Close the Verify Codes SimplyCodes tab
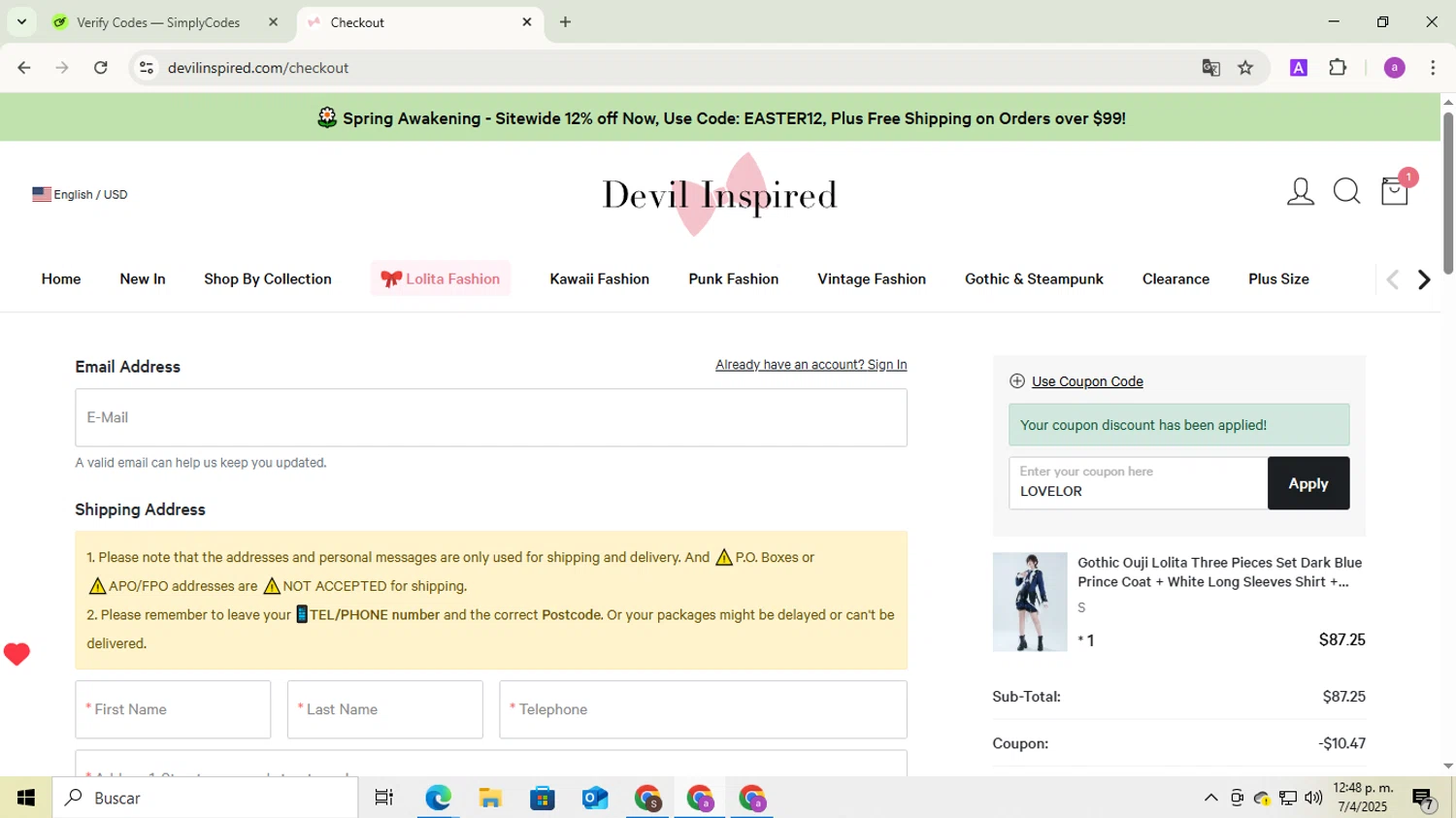The width and height of the screenshot is (1456, 818). pyautogui.click(x=273, y=21)
